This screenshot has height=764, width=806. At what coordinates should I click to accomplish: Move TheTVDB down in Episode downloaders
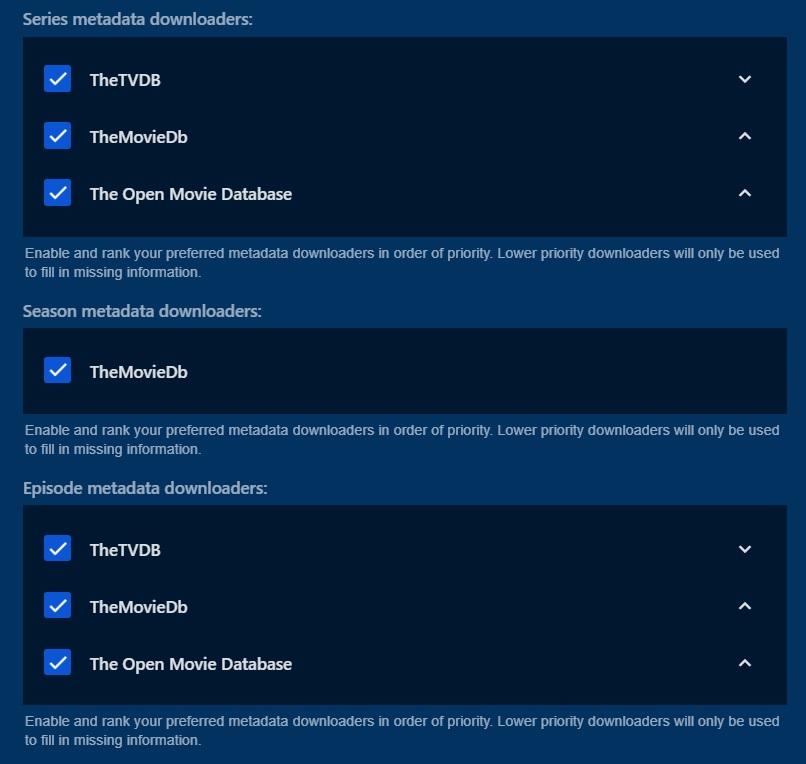click(744, 549)
